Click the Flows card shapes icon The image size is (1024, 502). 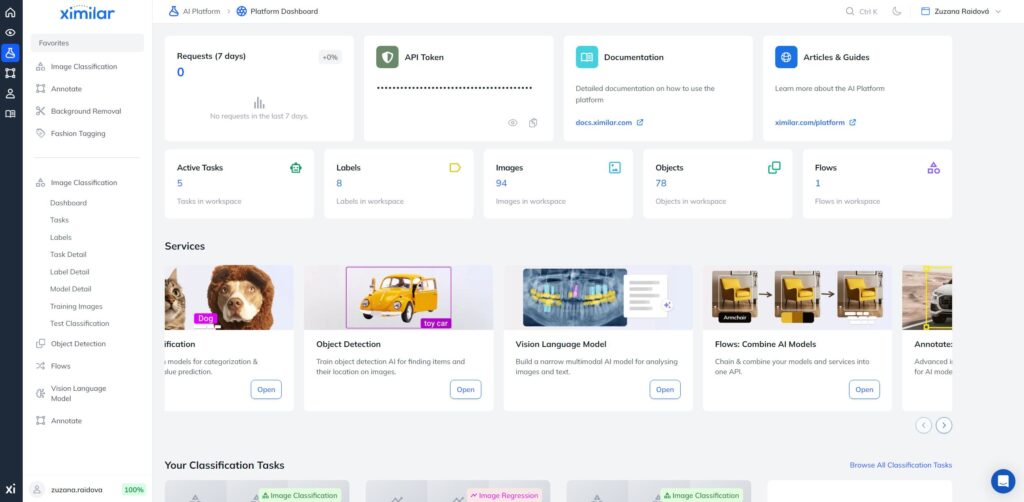click(933, 168)
